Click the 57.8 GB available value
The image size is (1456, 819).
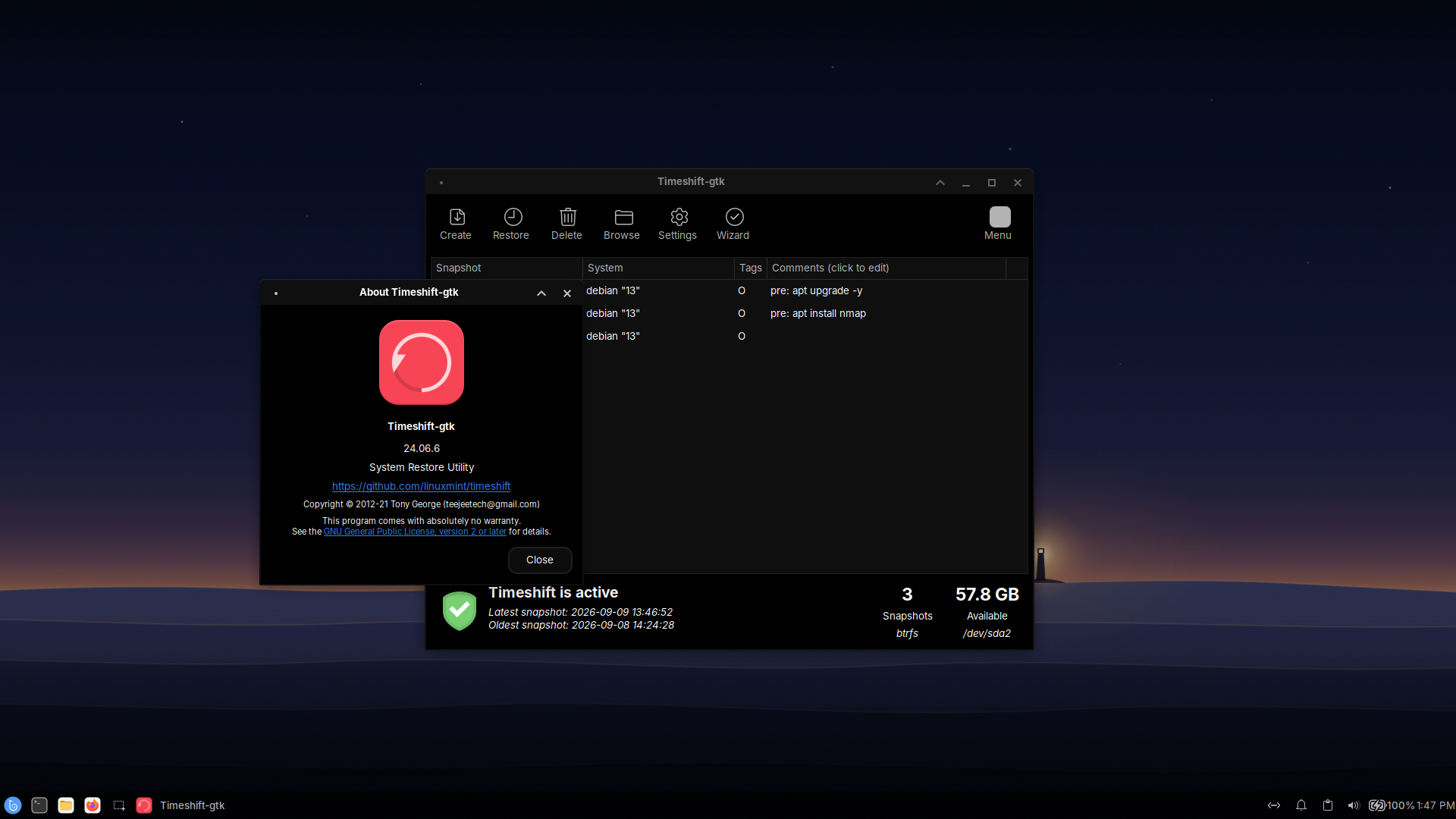(987, 595)
